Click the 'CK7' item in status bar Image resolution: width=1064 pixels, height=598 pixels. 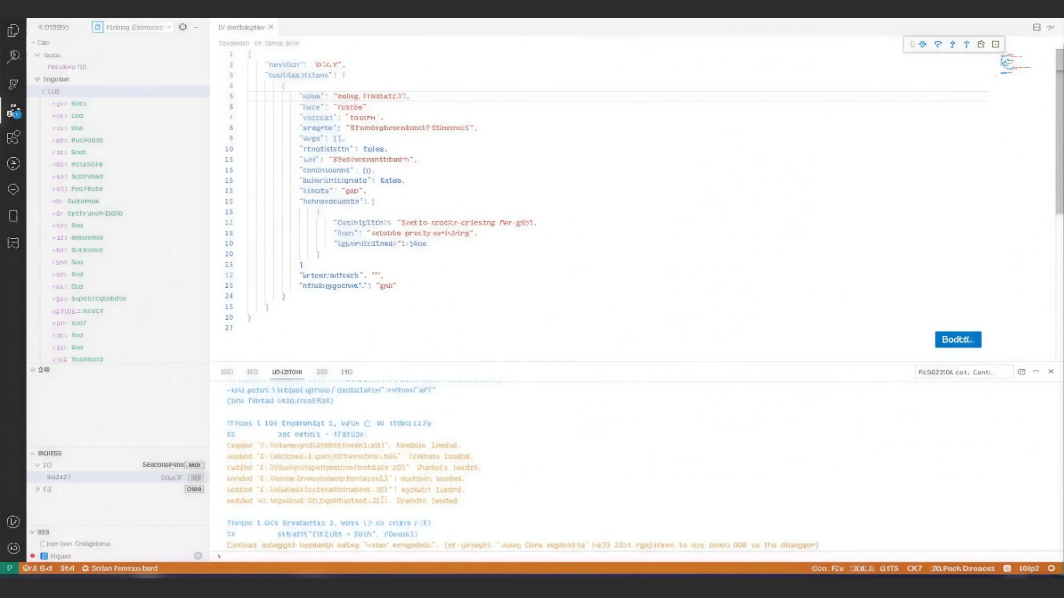coord(914,568)
